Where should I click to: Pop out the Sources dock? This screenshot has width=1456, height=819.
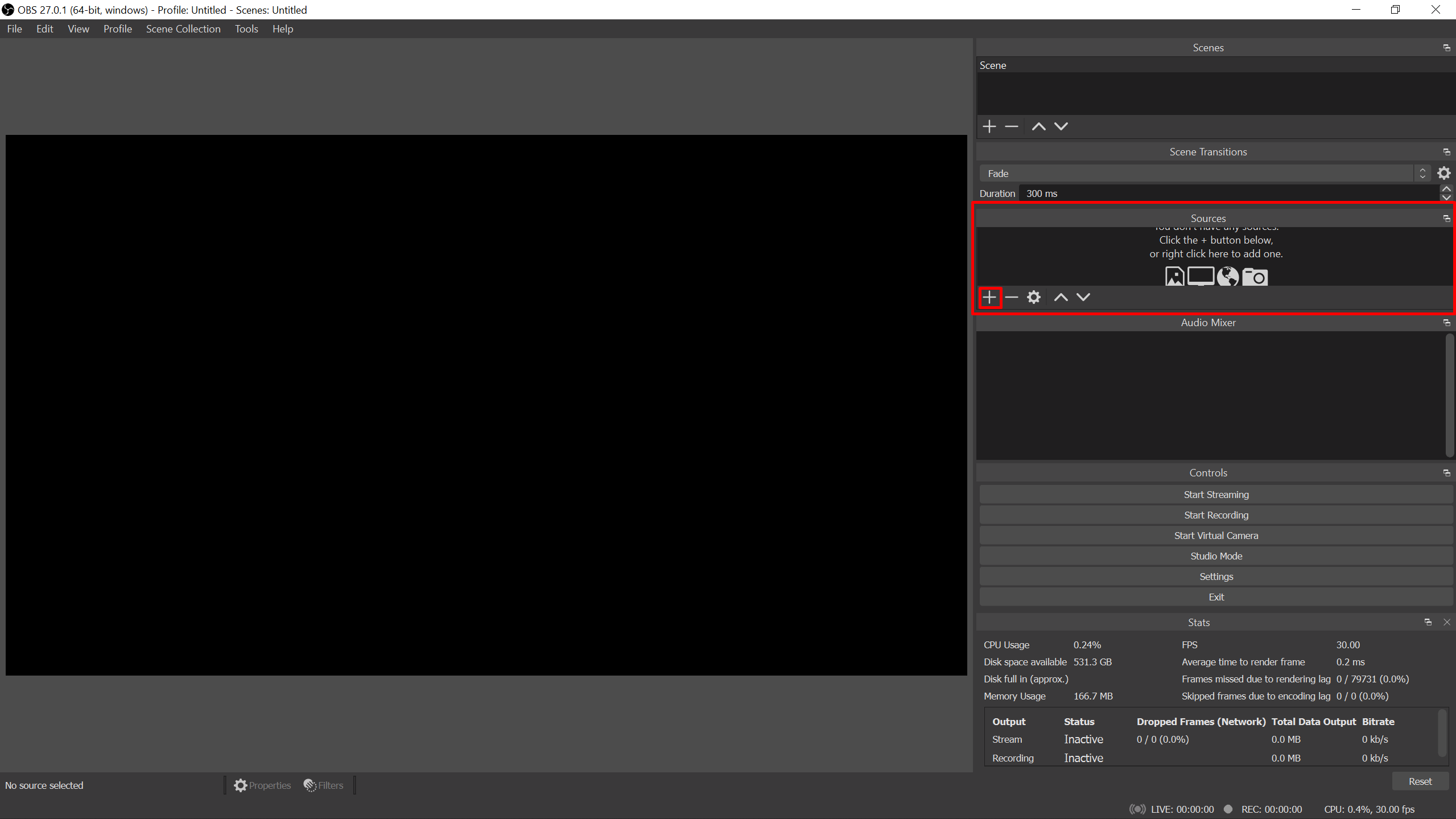pos(1447,219)
